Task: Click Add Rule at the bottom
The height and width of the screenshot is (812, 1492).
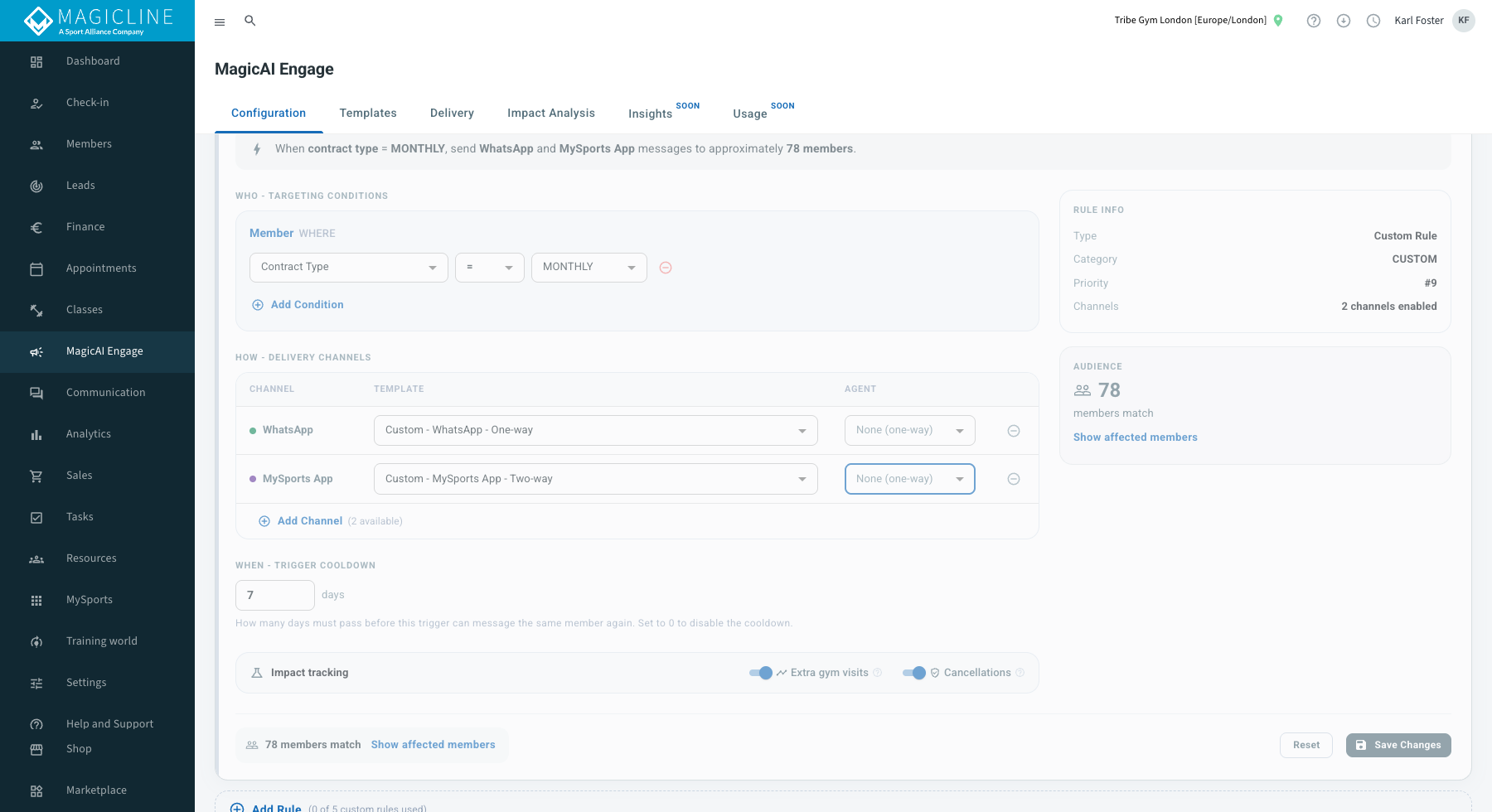Action: 266,808
